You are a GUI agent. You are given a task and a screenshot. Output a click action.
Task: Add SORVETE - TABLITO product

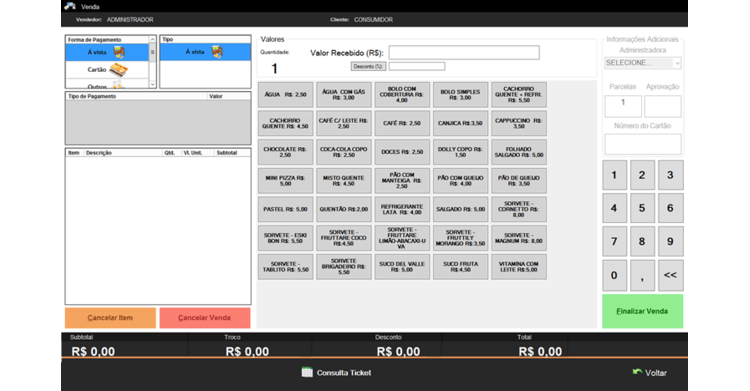click(x=286, y=267)
